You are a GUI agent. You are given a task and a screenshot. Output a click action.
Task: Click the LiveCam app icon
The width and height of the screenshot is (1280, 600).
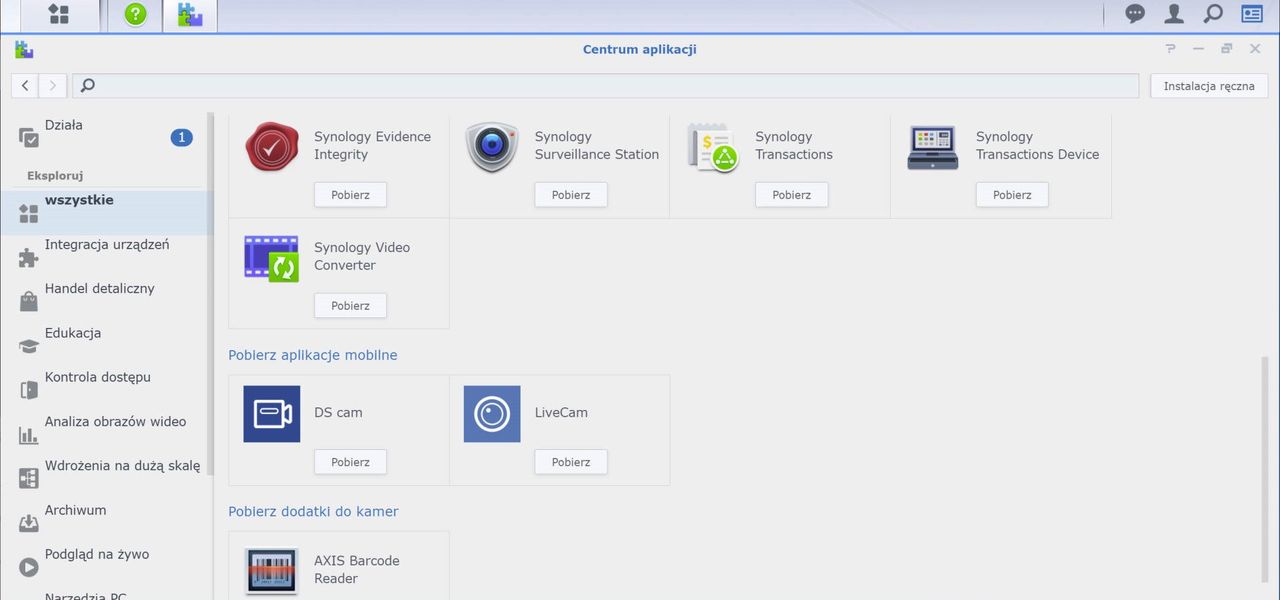pyautogui.click(x=492, y=414)
